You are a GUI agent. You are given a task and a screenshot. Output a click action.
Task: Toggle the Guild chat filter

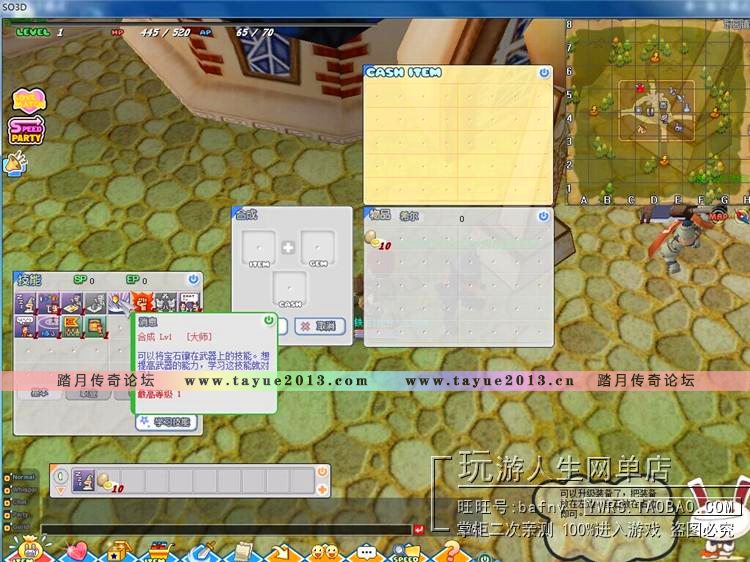pyautogui.click(x=17, y=527)
